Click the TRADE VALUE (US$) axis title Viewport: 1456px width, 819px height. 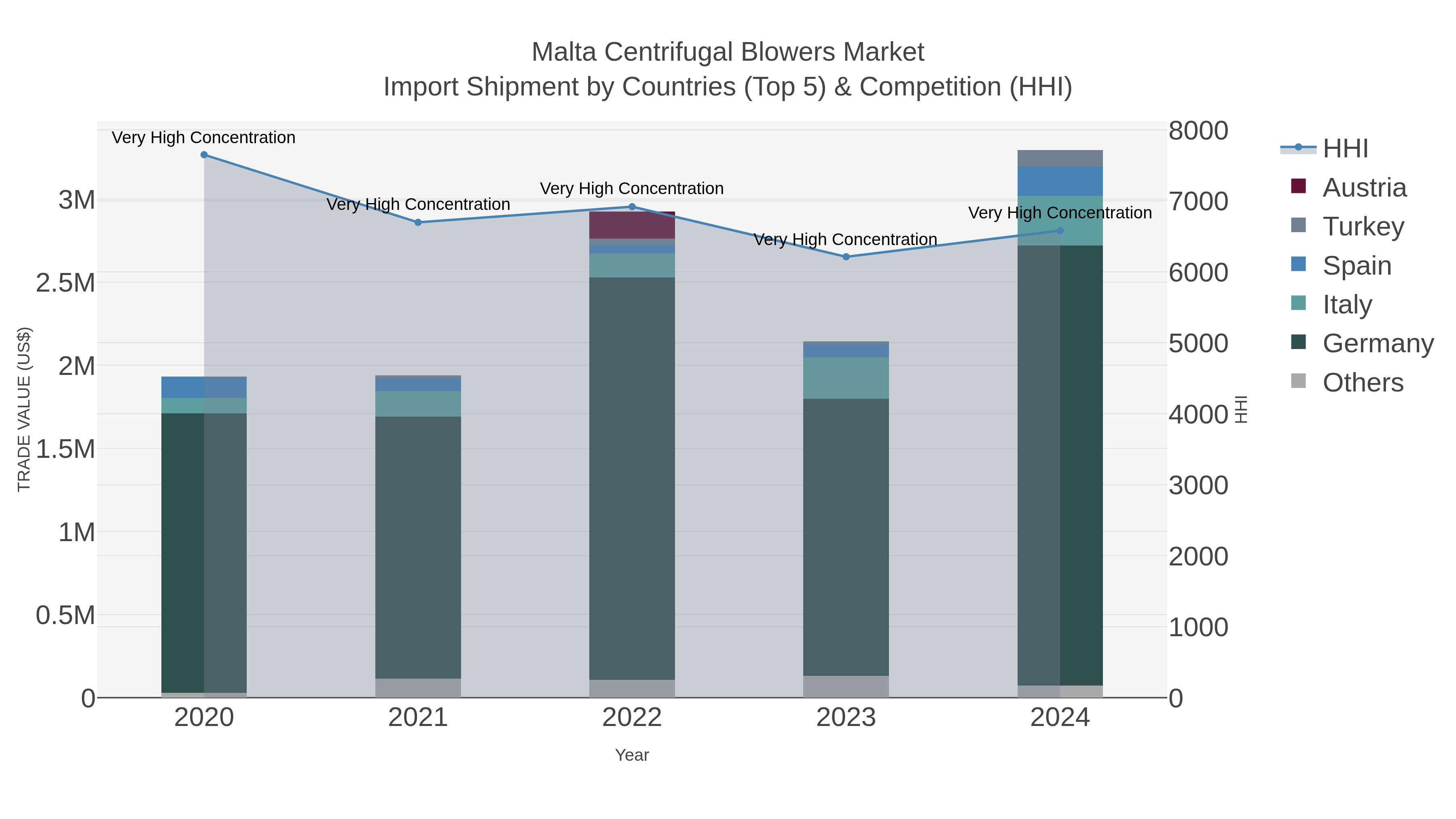point(24,409)
